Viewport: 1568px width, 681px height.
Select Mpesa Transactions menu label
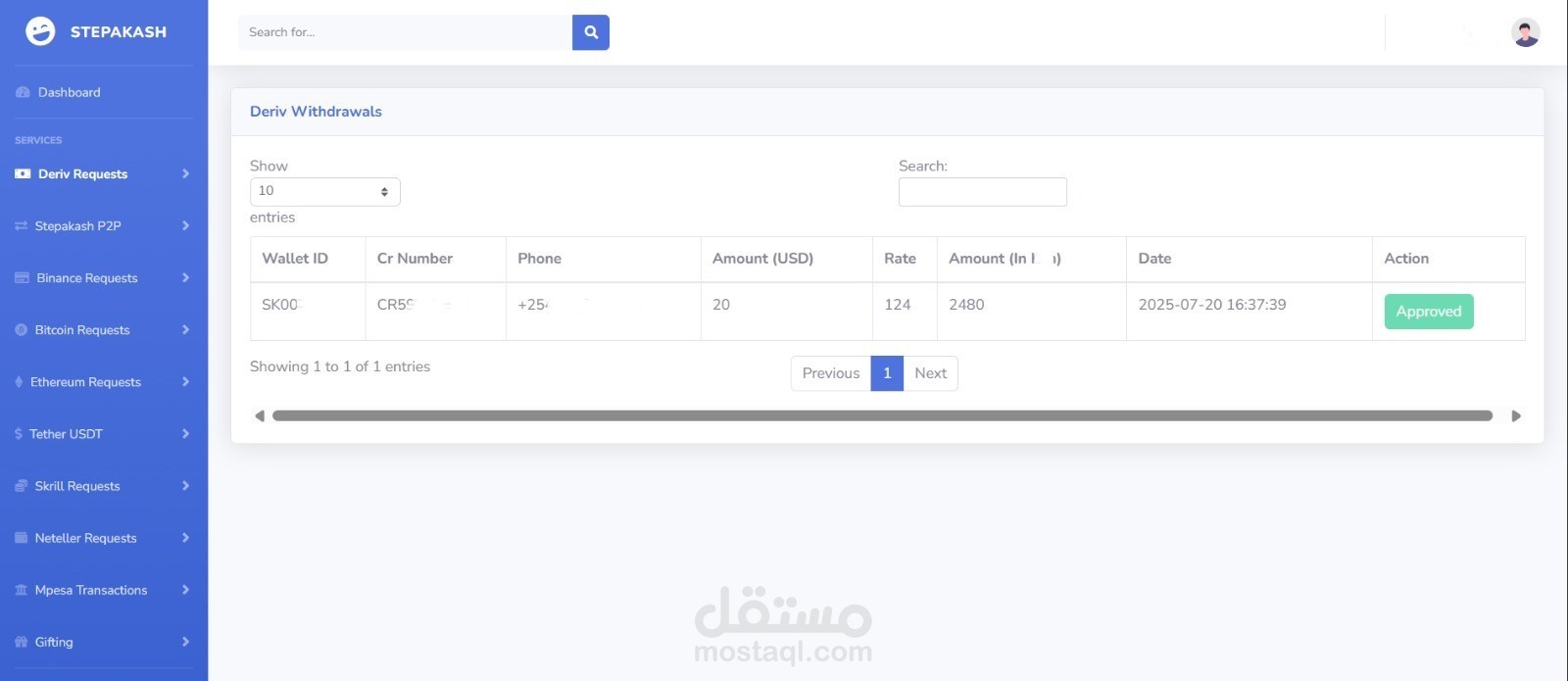click(x=91, y=589)
